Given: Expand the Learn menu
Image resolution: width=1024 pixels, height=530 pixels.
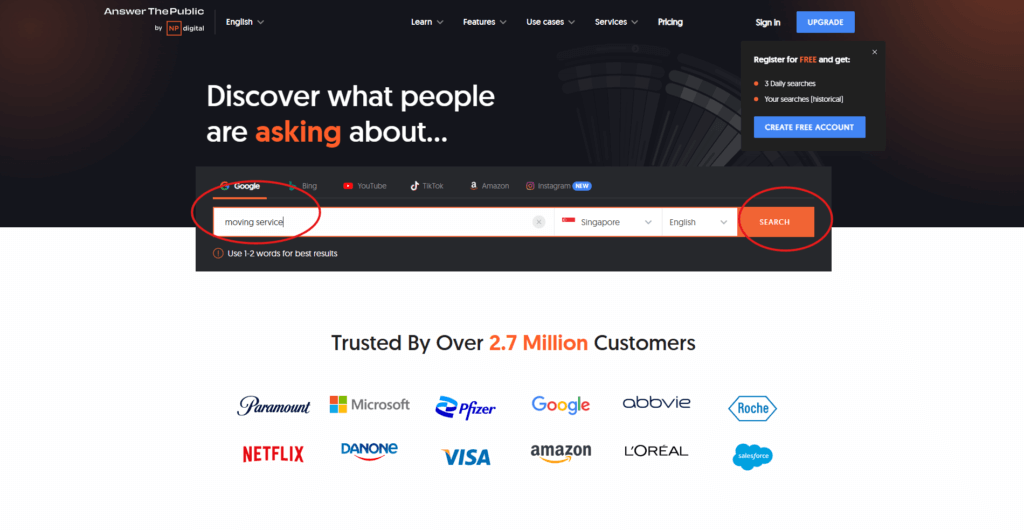Looking at the screenshot, I should coord(427,22).
